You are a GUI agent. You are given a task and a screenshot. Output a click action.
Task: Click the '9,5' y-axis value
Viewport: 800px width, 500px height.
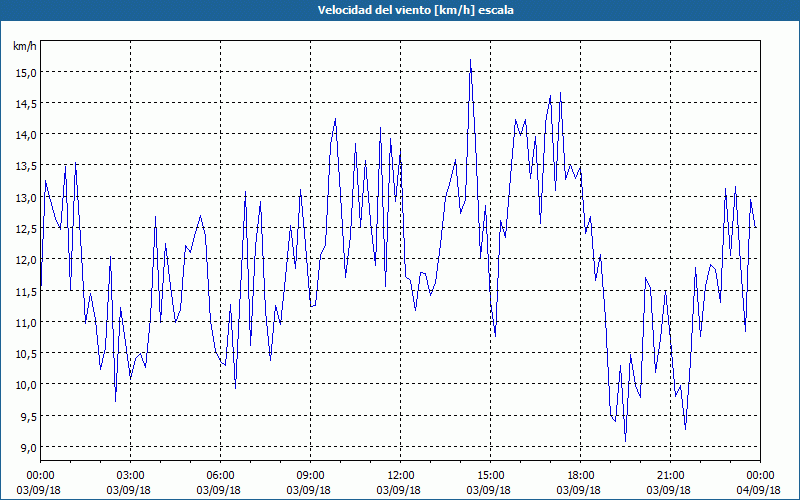coord(29,416)
